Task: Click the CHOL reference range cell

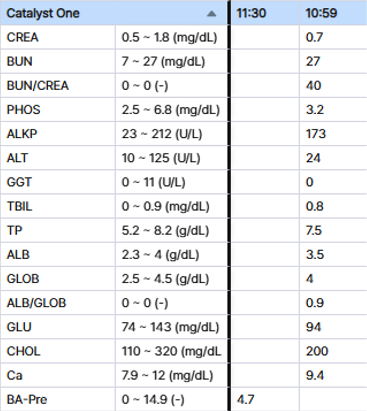Action: click(171, 351)
